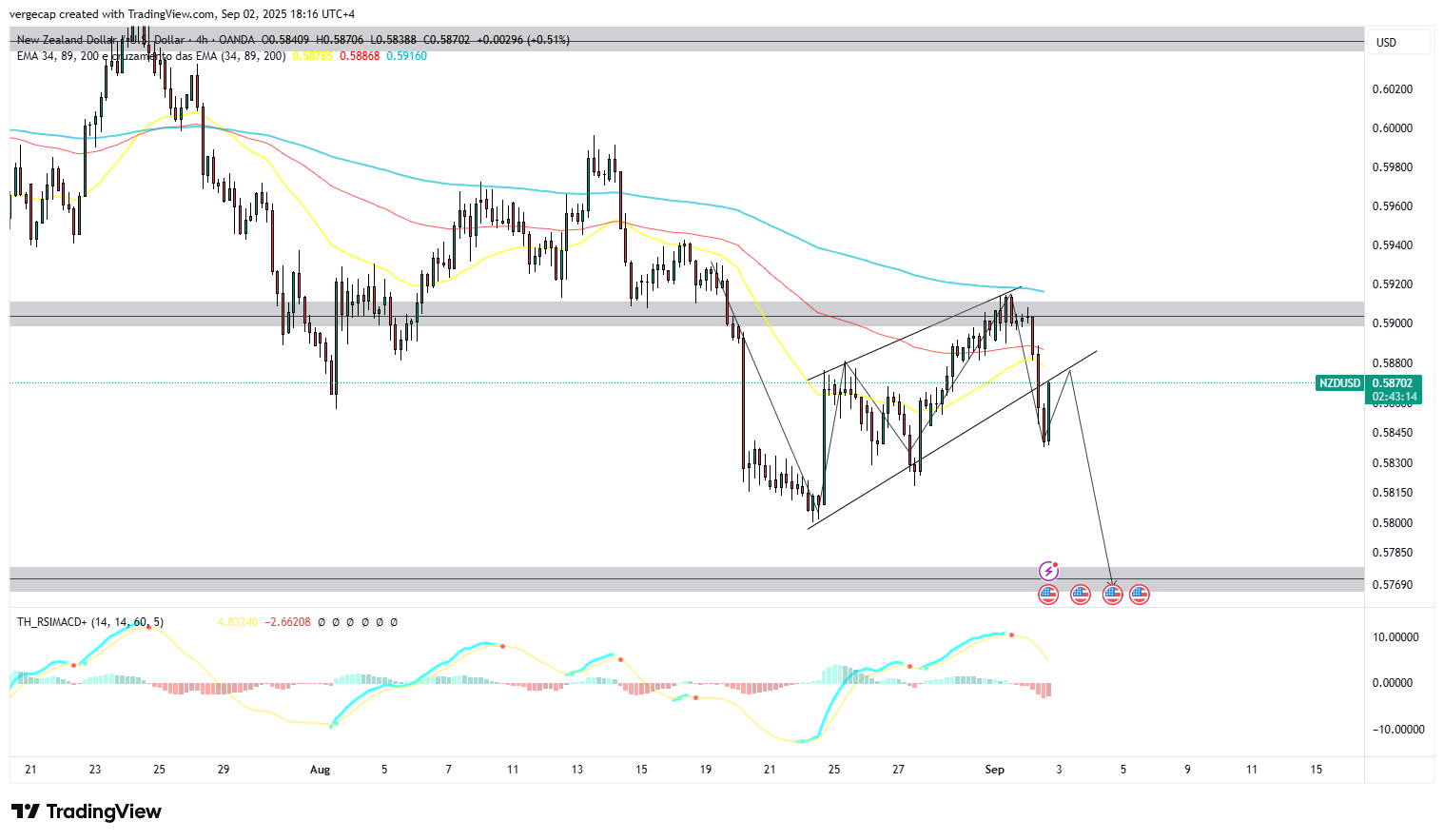Image resolution: width=1444 pixels, height=840 pixels.
Task: Click the 15 date label right of 11
Action: 1317,770
